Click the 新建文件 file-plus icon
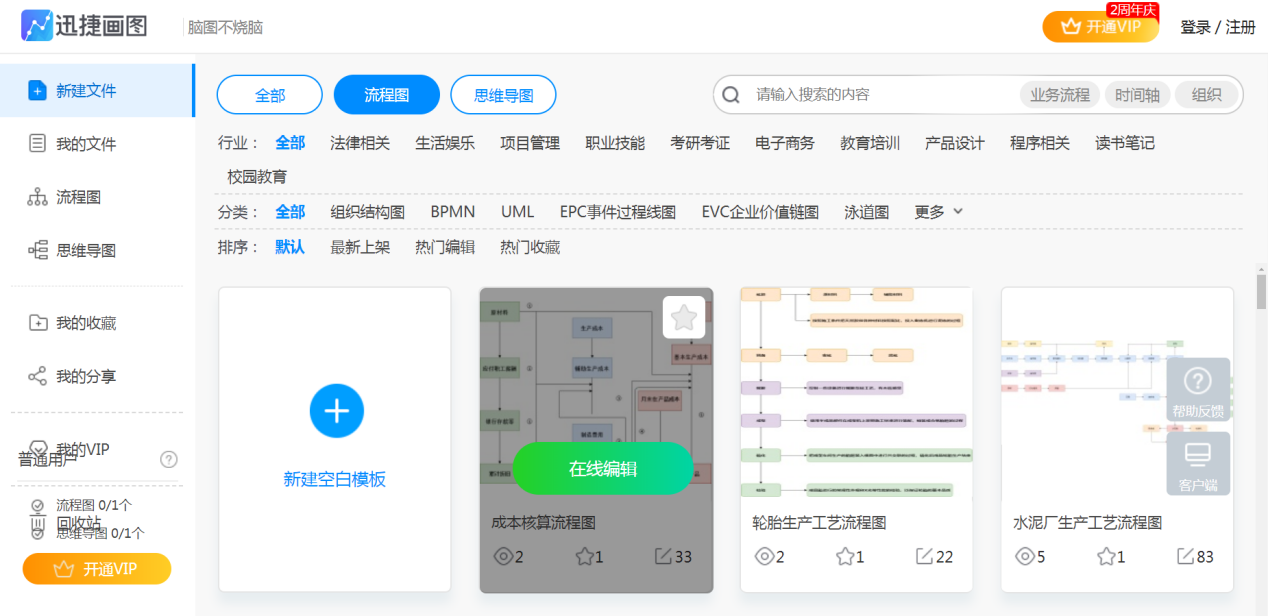Screen dimensions: 1268x616 [x=37, y=91]
